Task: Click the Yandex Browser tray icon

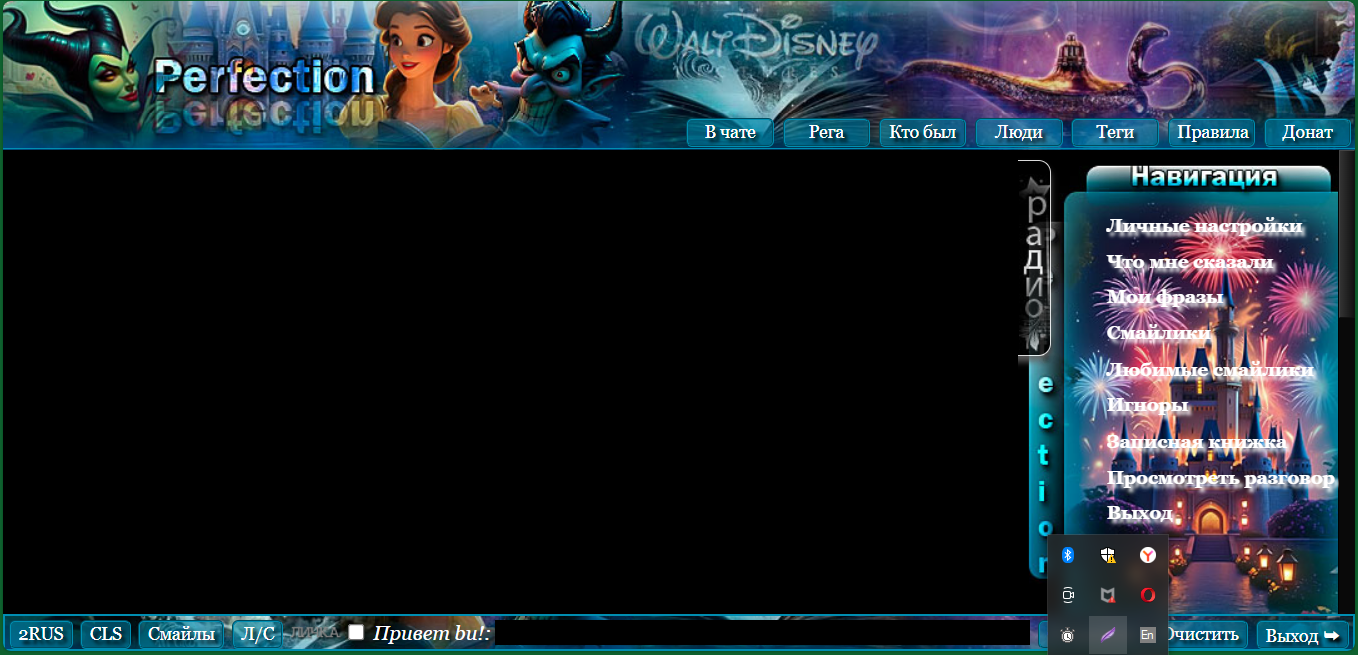Action: (x=1147, y=555)
